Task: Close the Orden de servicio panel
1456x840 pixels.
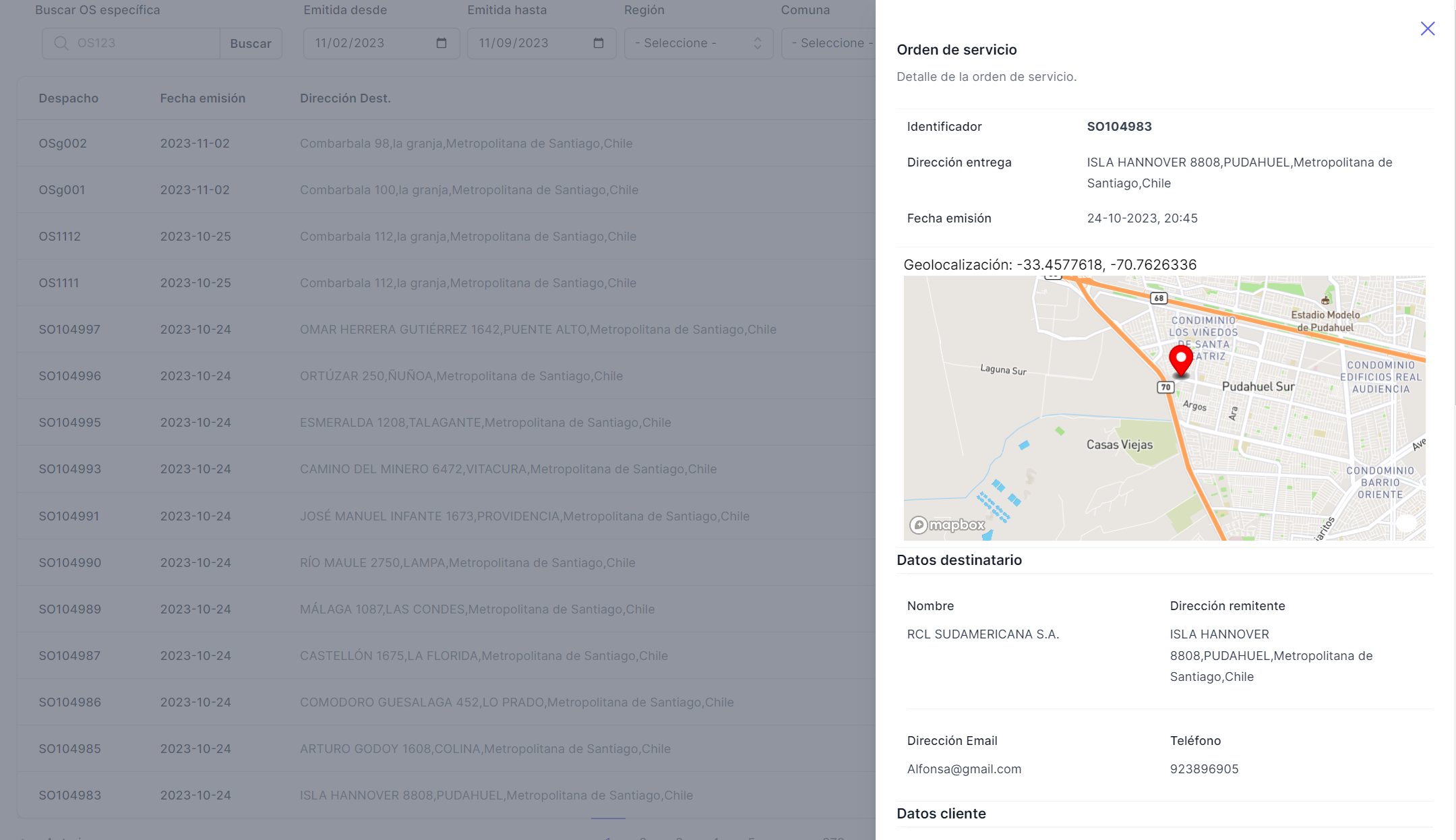Action: click(x=1427, y=28)
